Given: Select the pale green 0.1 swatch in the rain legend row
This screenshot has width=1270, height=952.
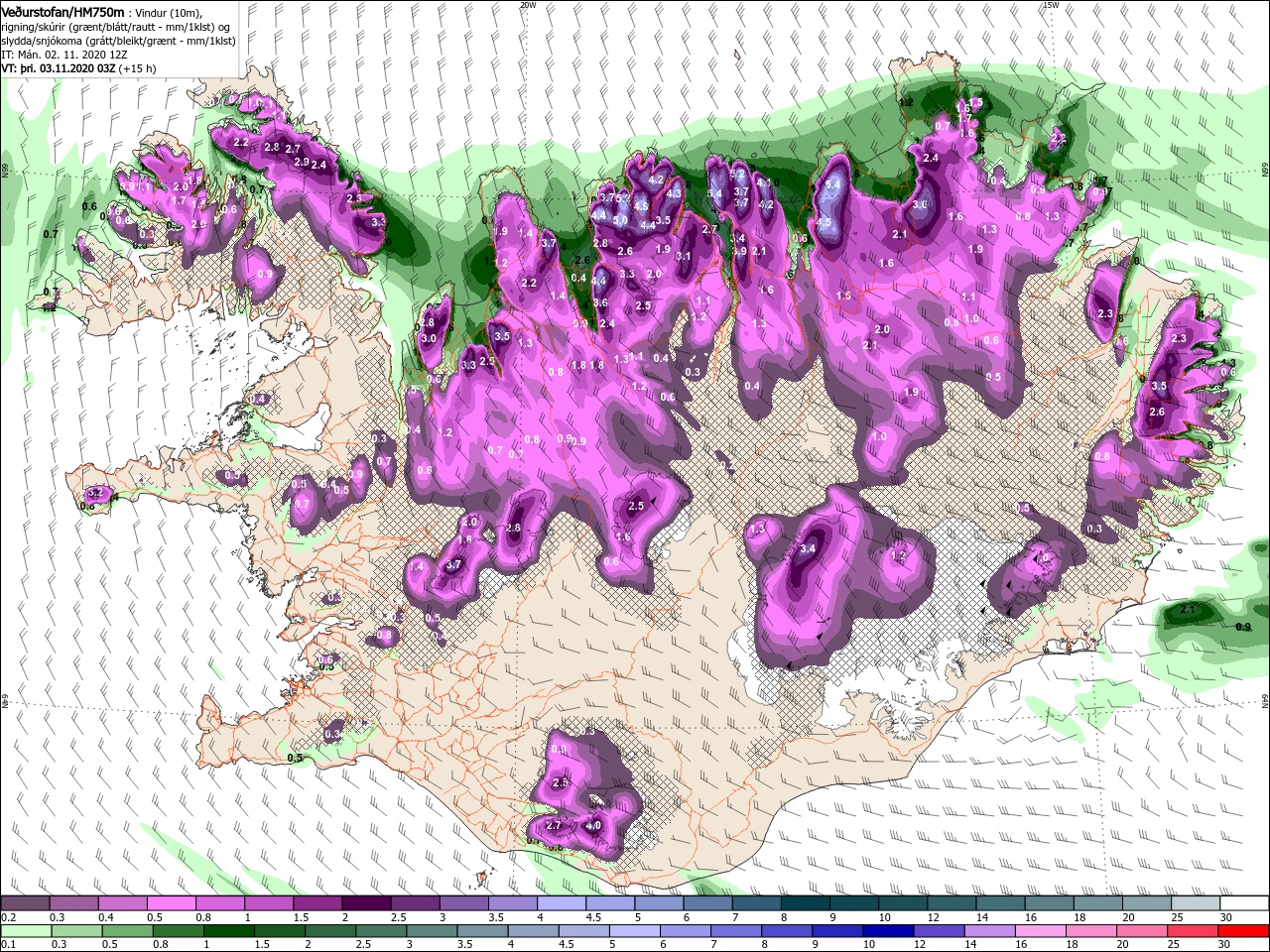Looking at the screenshot, I should (25, 931).
